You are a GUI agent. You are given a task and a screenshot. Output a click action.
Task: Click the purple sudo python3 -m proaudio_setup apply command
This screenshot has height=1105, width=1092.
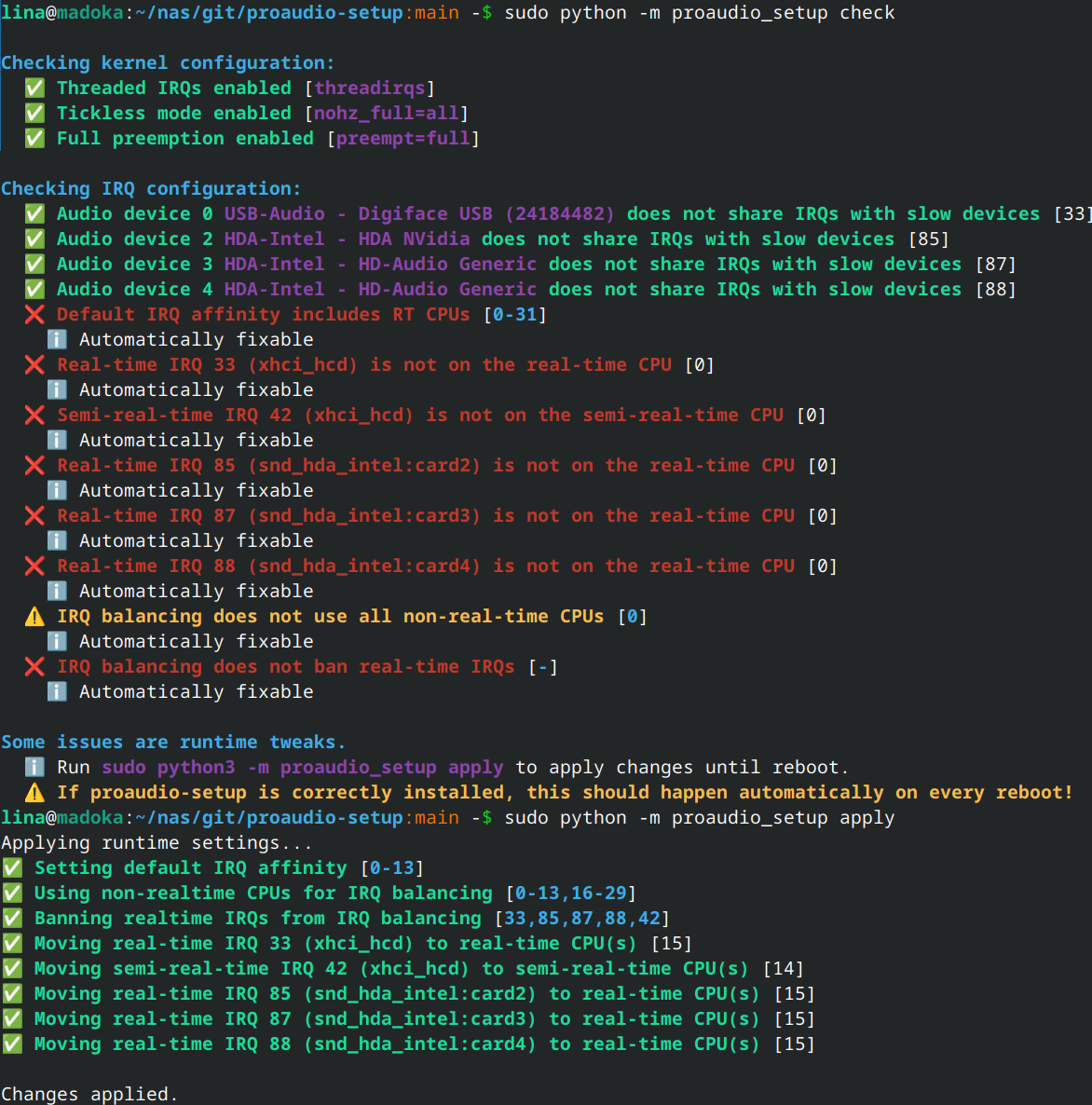pyautogui.click(x=303, y=768)
